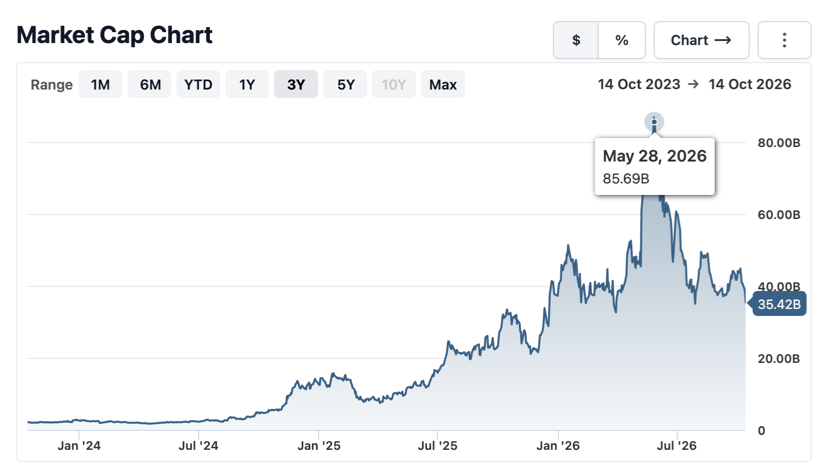Click the May 28, 2026 tooltip
The image size is (817, 470).
(654, 167)
